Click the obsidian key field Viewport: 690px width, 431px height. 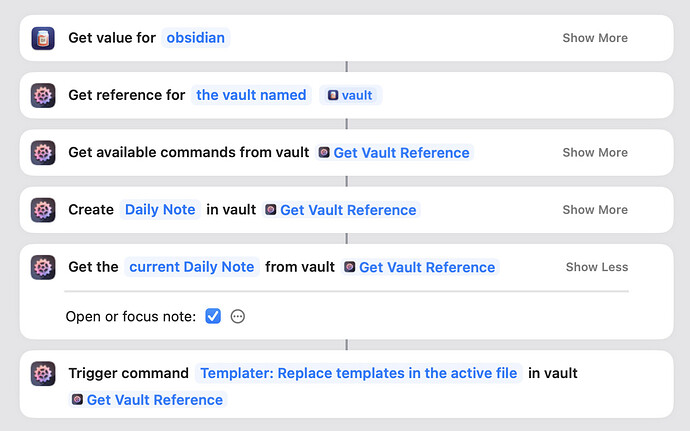click(x=197, y=38)
